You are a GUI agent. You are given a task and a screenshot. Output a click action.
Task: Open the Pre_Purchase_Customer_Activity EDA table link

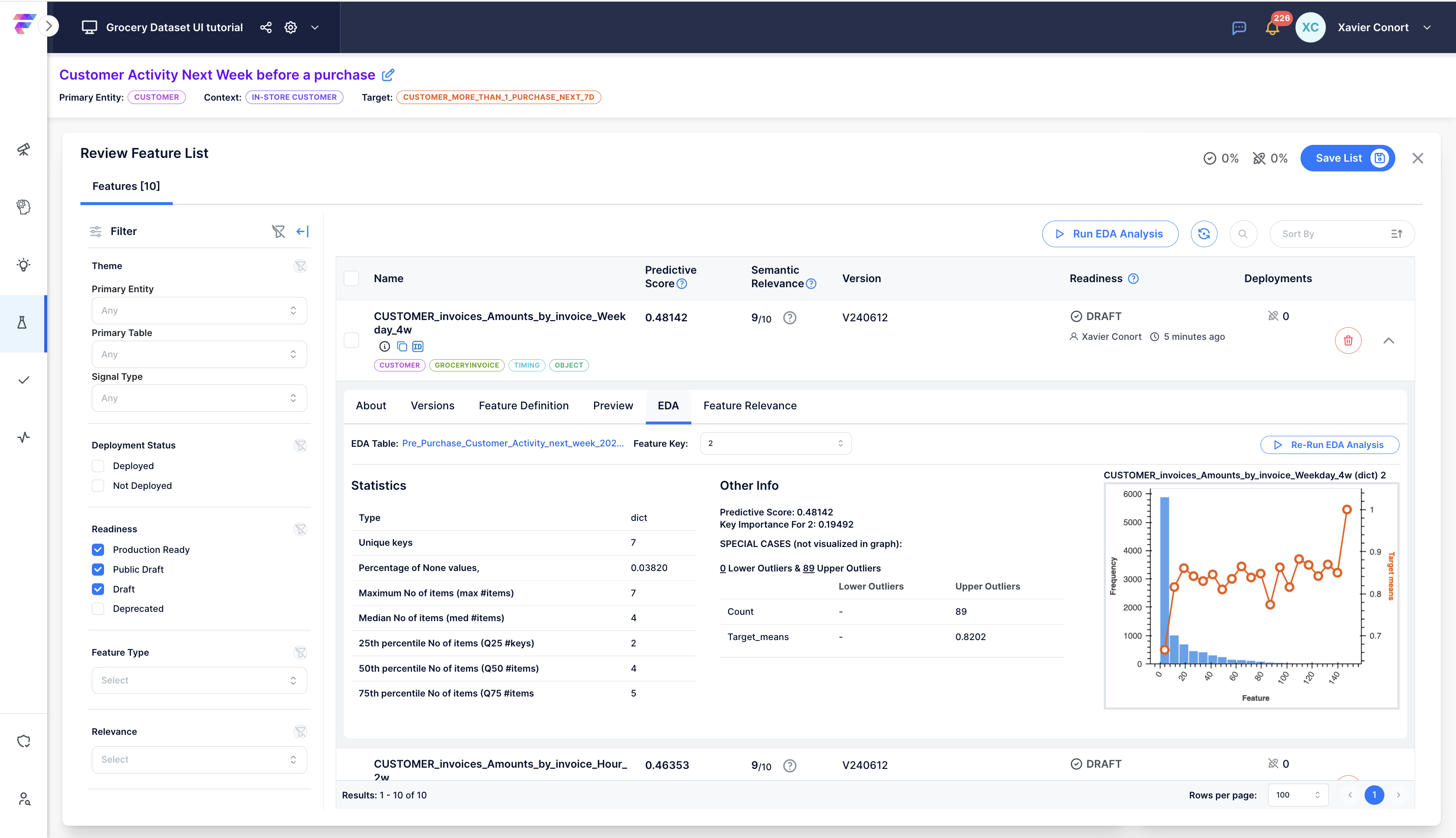click(513, 443)
